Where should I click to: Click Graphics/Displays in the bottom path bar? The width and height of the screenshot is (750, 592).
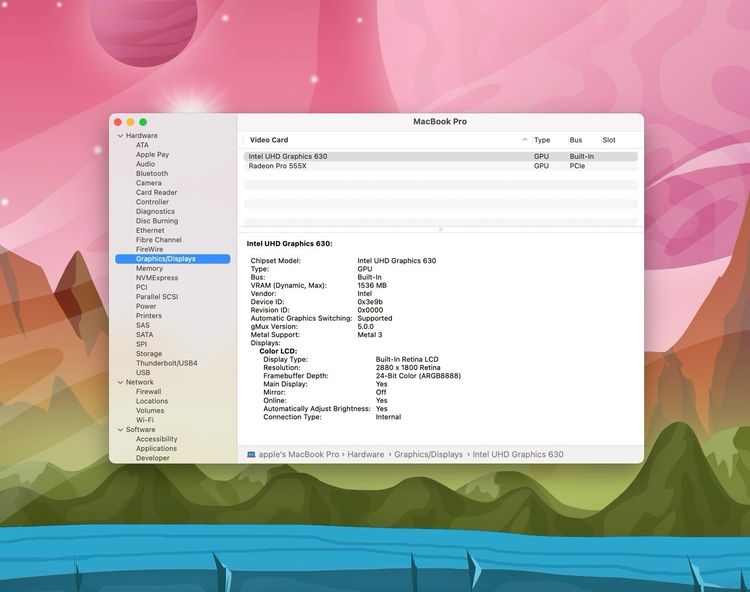tap(428, 454)
